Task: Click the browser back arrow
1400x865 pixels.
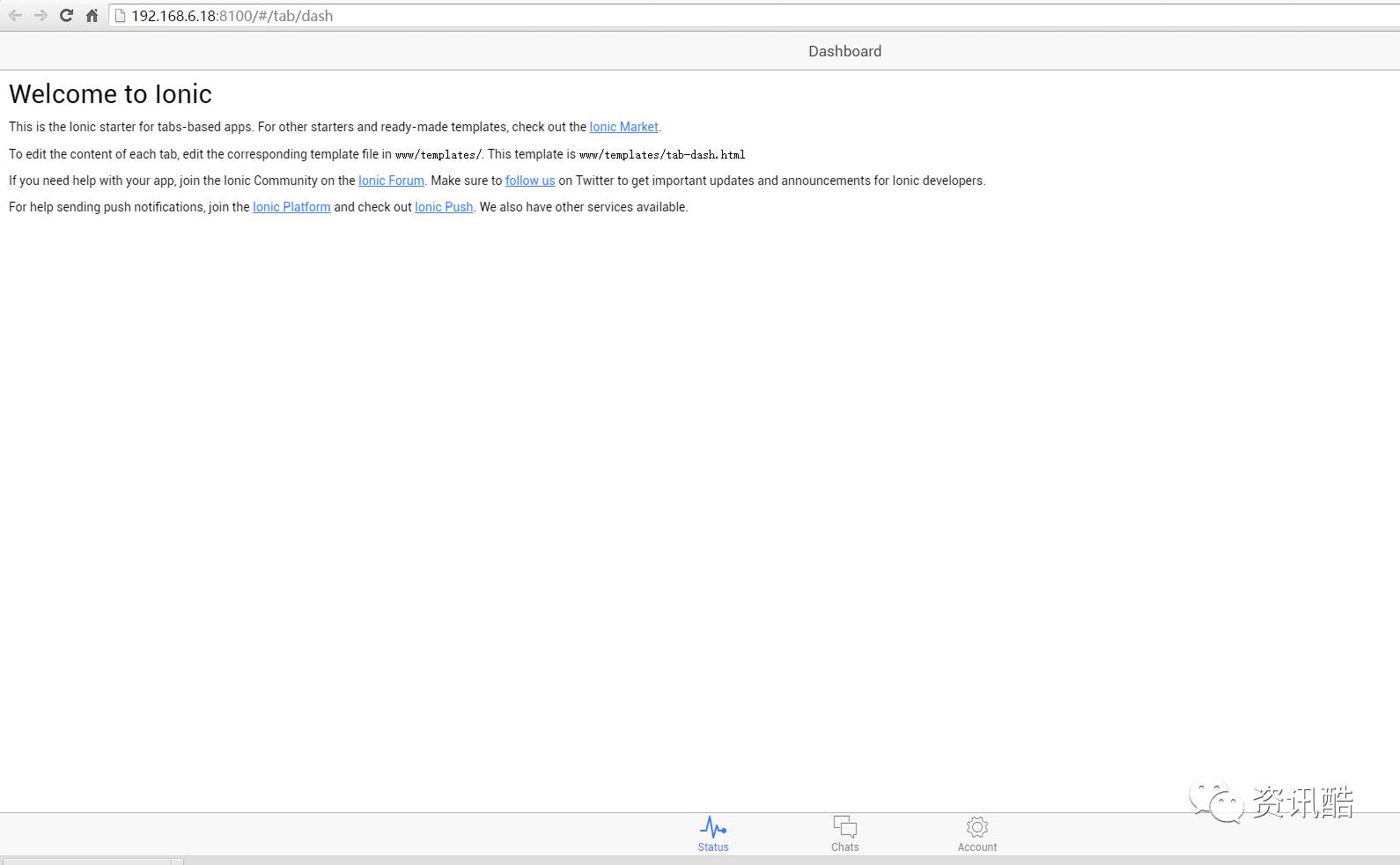Action: pos(15,16)
